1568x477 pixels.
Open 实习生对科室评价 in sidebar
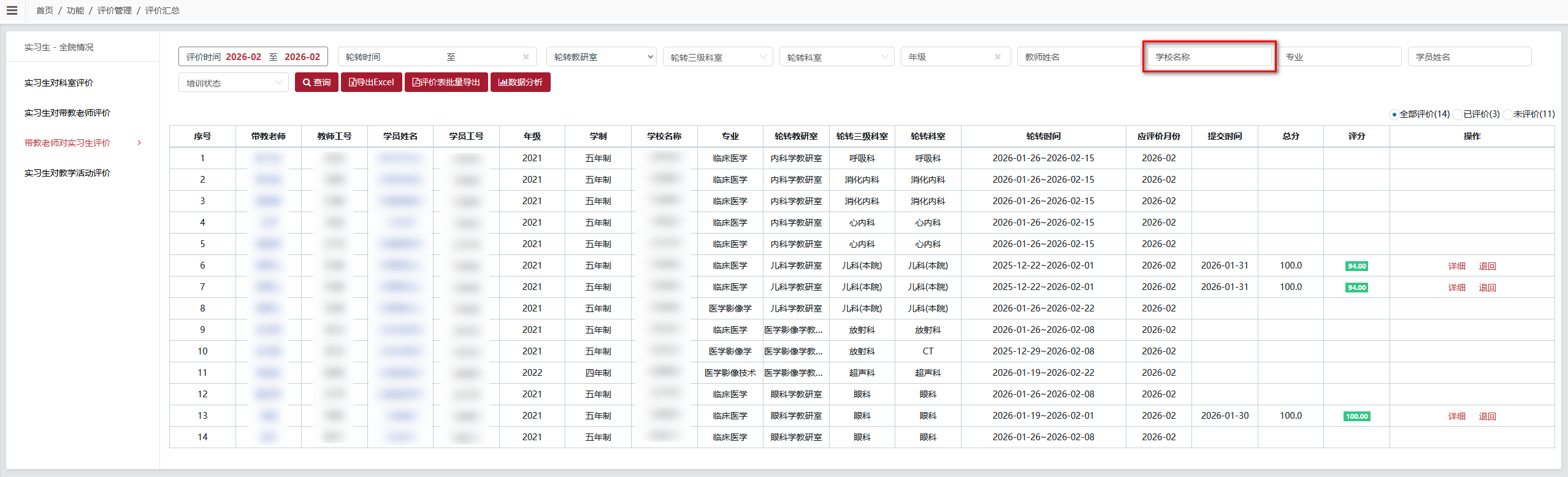pos(59,83)
